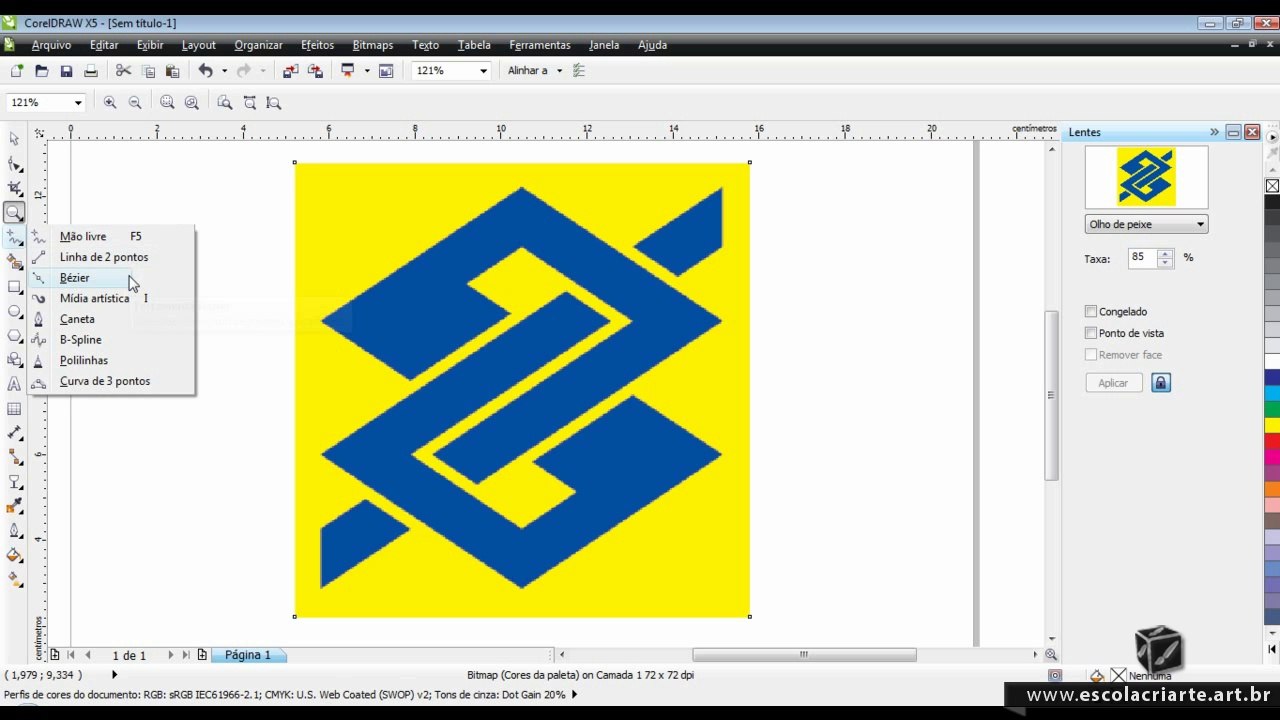Expand the Alinhar a dropdown
Viewport: 1280px width, 720px height.
pos(559,71)
